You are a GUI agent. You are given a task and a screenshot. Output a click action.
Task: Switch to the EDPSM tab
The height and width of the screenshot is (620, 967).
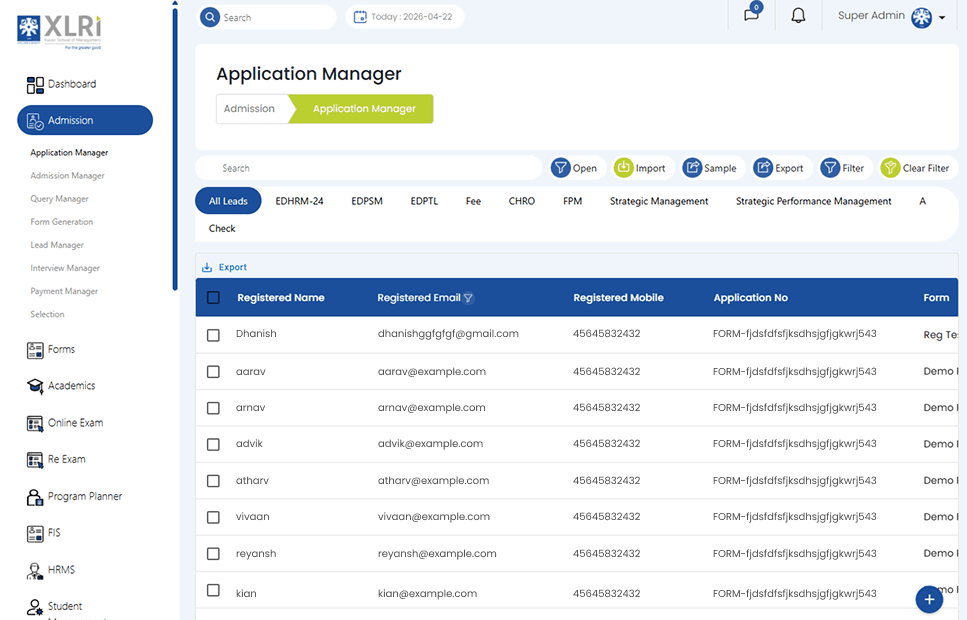(367, 201)
